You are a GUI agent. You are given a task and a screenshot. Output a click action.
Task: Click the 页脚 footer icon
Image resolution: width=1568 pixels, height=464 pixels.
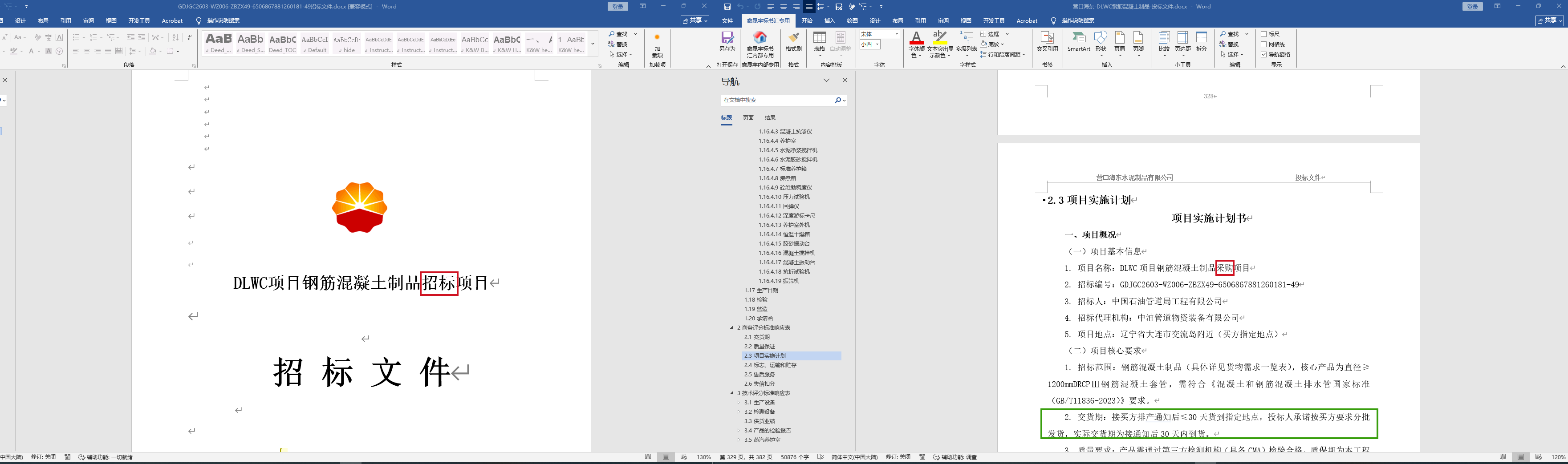coord(1138,43)
